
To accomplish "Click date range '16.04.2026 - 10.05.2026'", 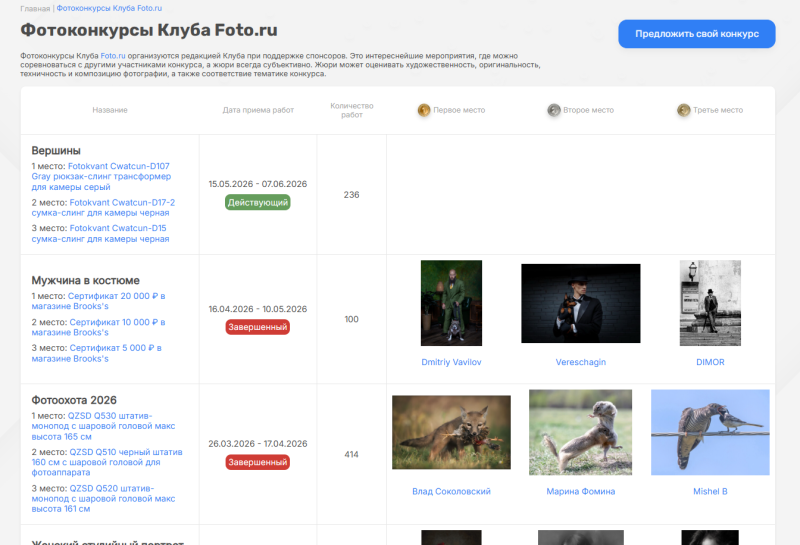I will tap(258, 309).
